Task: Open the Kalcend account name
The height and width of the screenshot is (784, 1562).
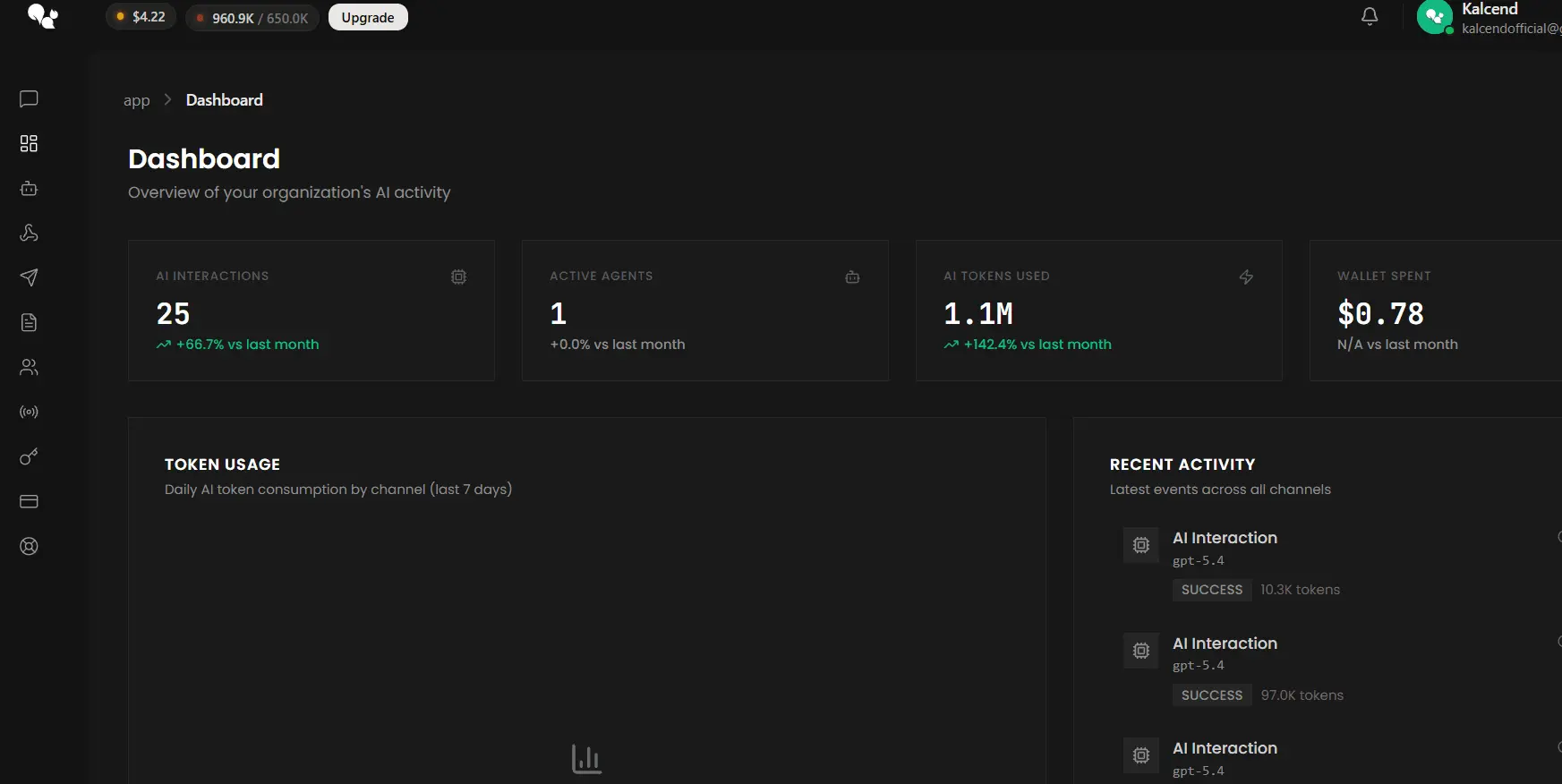Action: click(1489, 9)
